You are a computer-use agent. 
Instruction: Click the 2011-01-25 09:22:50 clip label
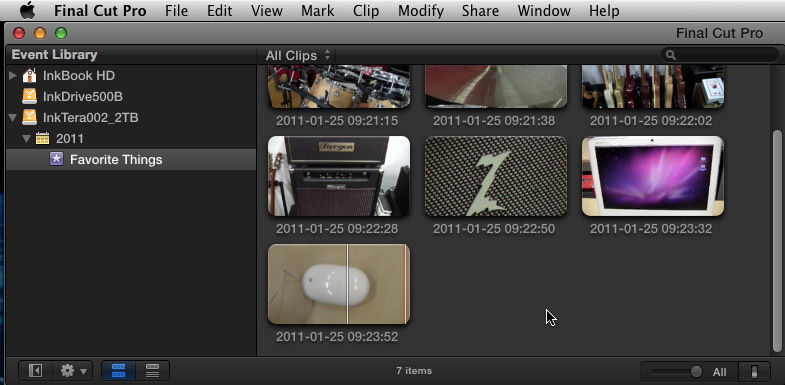coord(494,229)
